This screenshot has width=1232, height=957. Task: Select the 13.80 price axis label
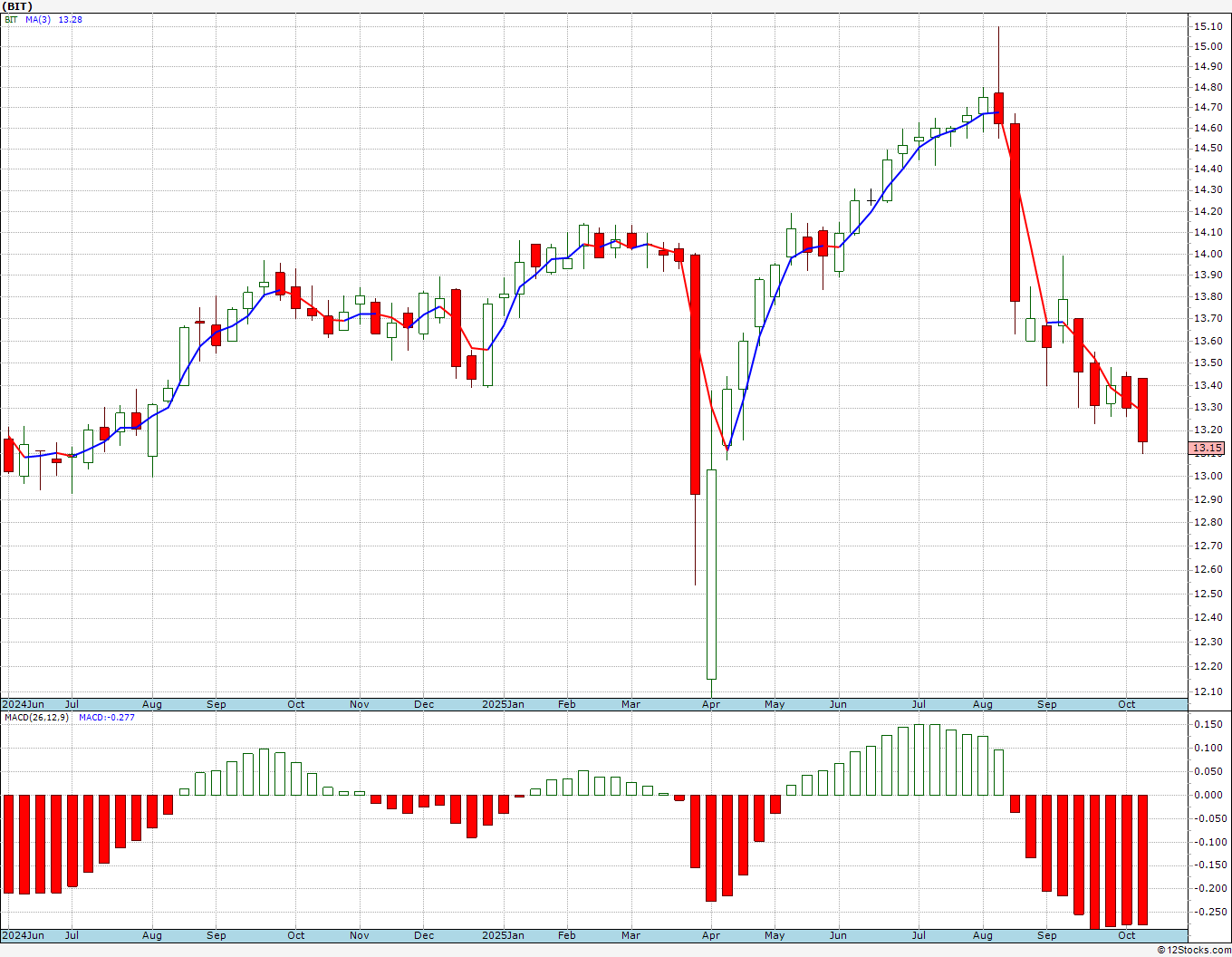pos(1207,296)
